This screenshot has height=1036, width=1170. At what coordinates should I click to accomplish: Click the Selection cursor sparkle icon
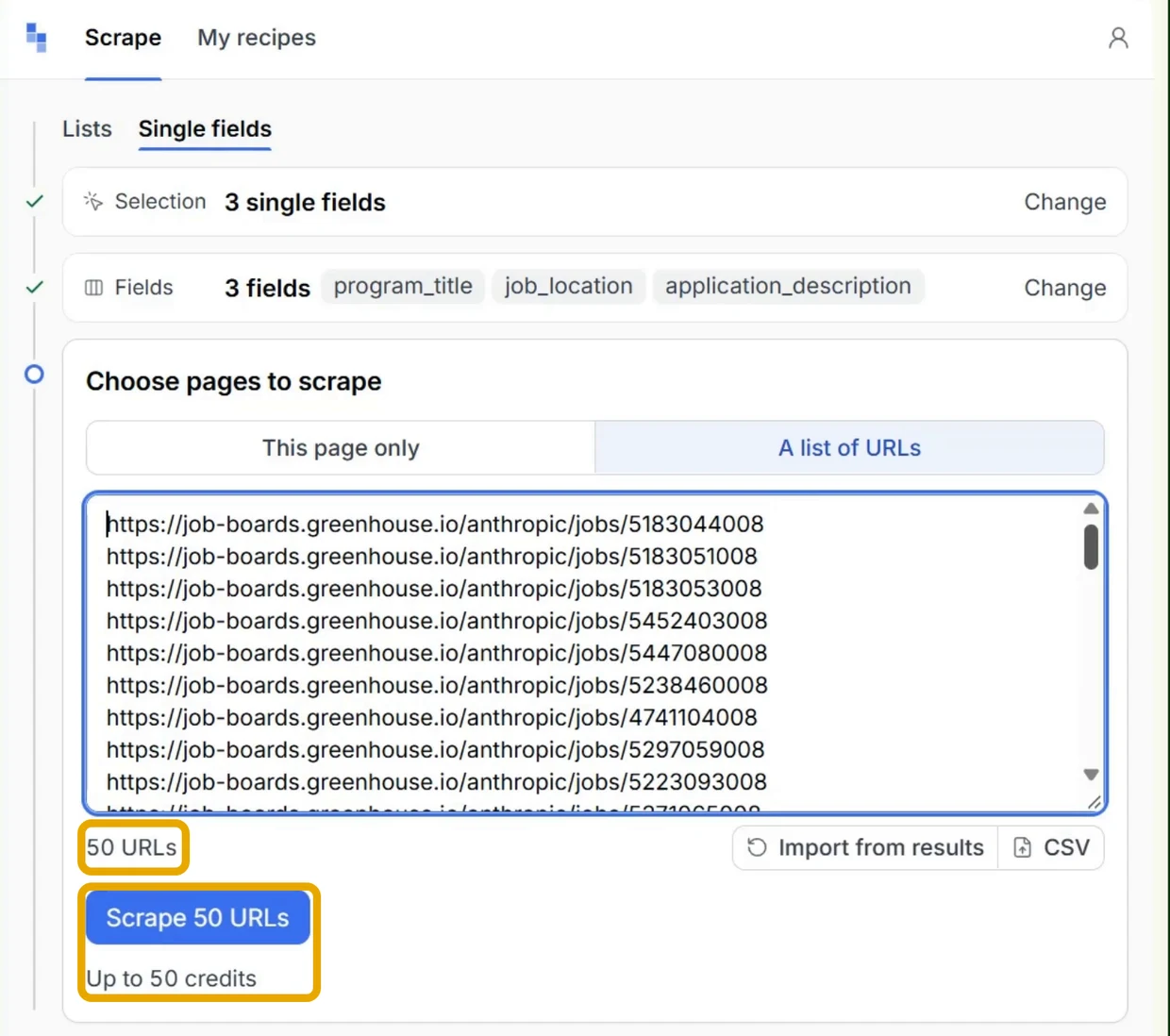pos(93,201)
